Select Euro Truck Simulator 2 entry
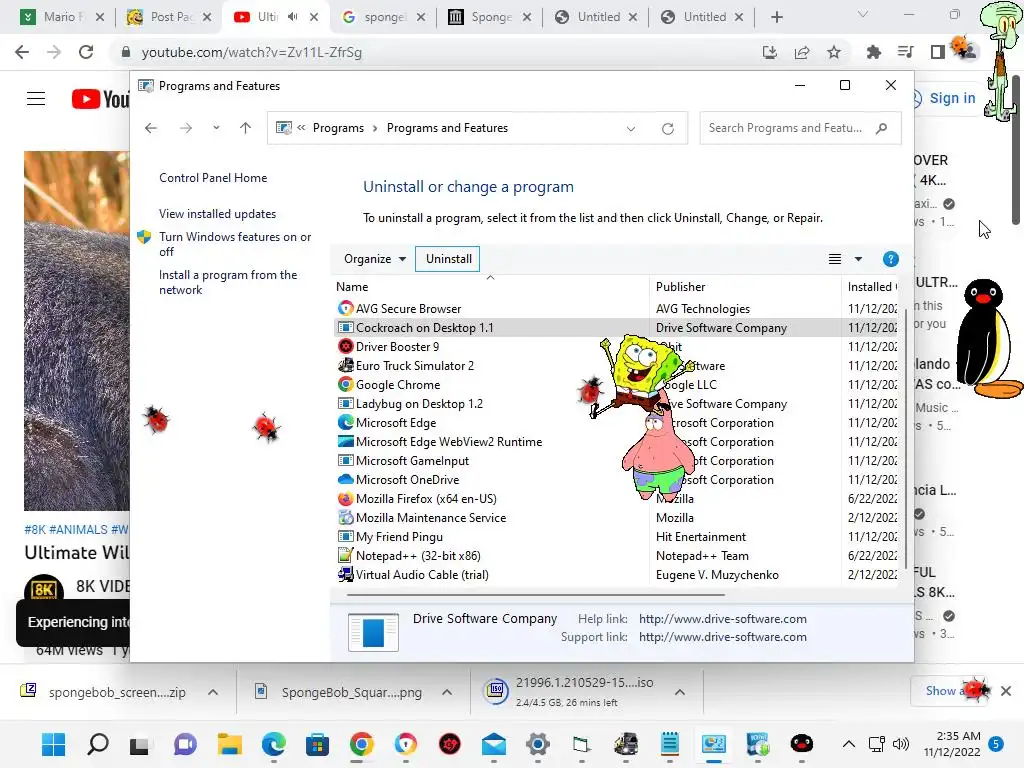Screen dimensions: 1024x768 tap(415, 366)
